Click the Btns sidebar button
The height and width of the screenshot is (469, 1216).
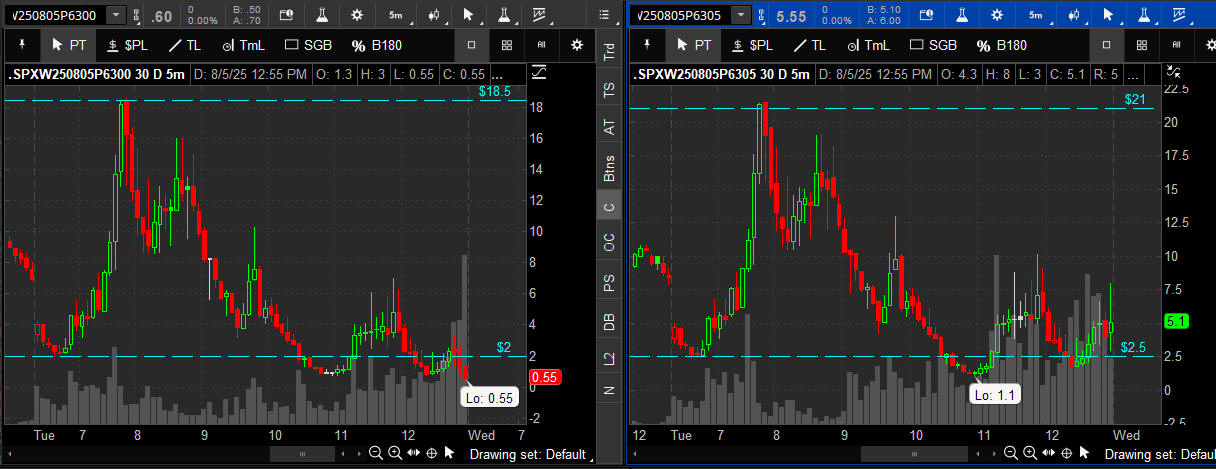pos(608,167)
